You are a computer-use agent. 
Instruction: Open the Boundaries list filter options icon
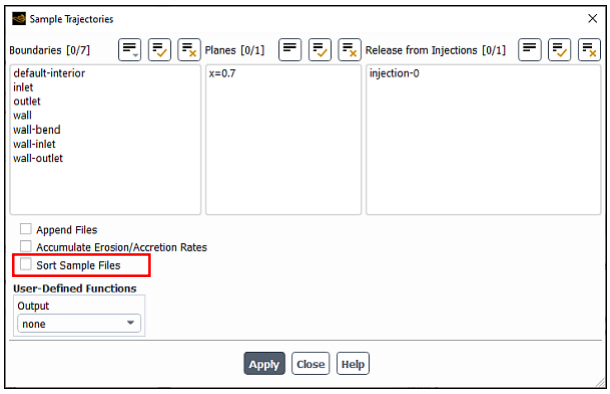click(x=130, y=50)
